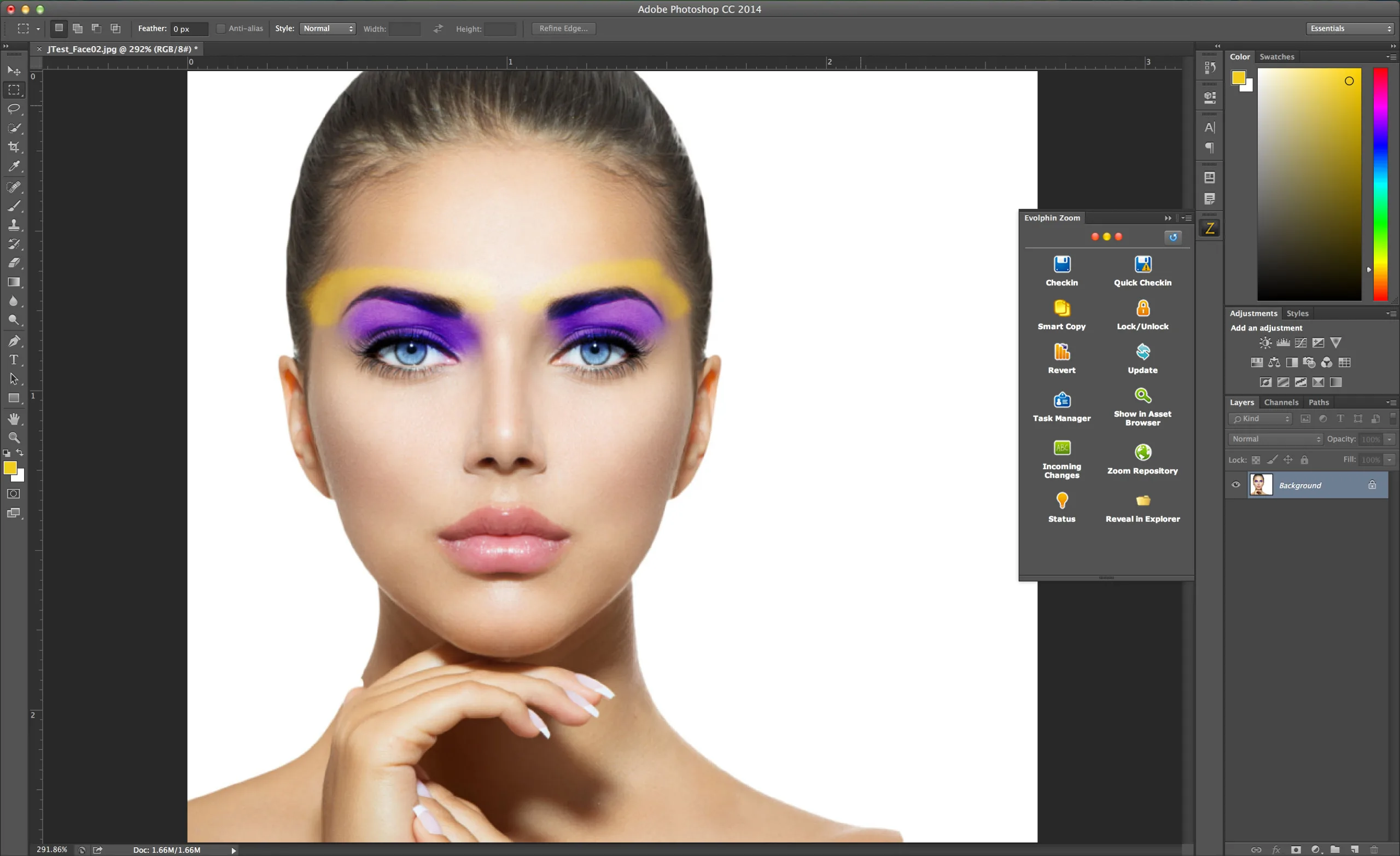Switch to the Adjustments tab
The height and width of the screenshot is (856, 1400).
(1252, 313)
